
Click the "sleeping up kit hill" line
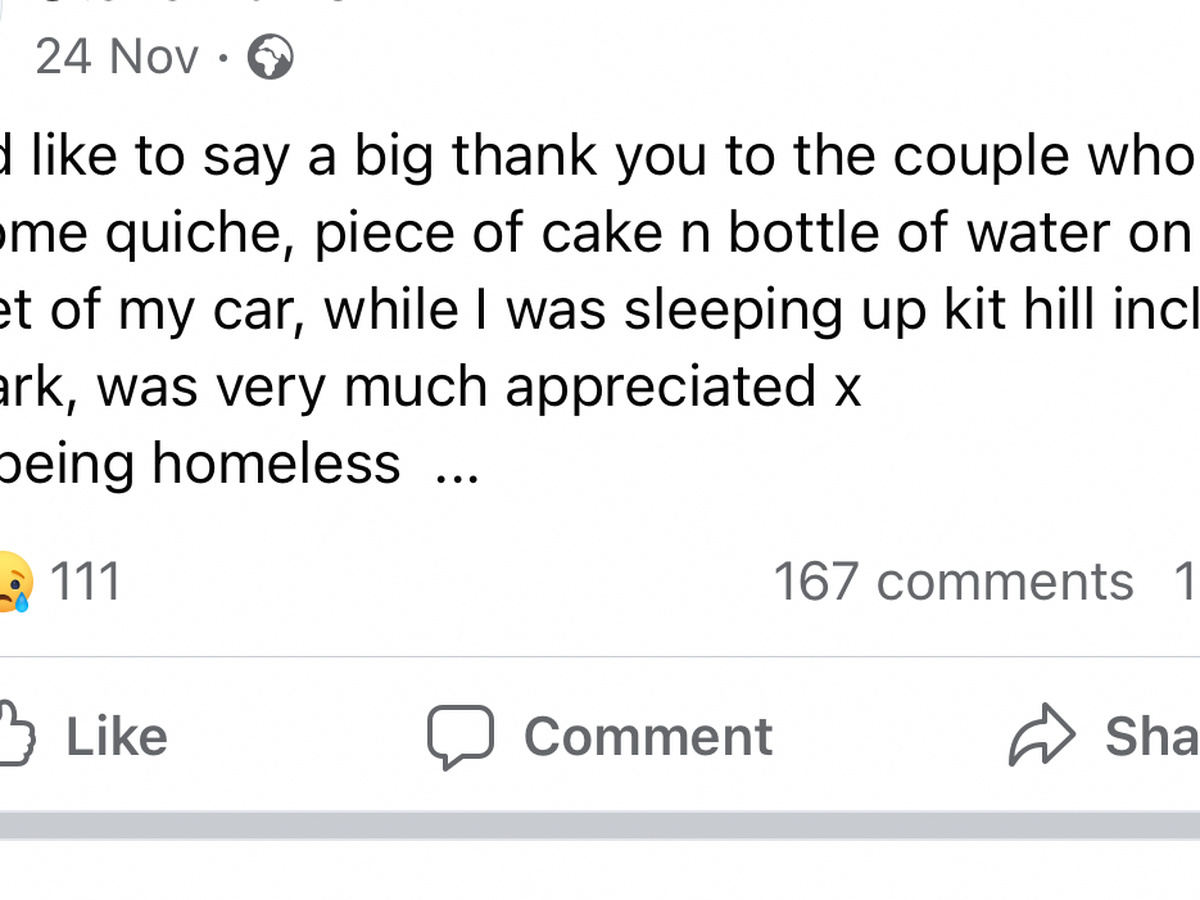tap(600, 311)
